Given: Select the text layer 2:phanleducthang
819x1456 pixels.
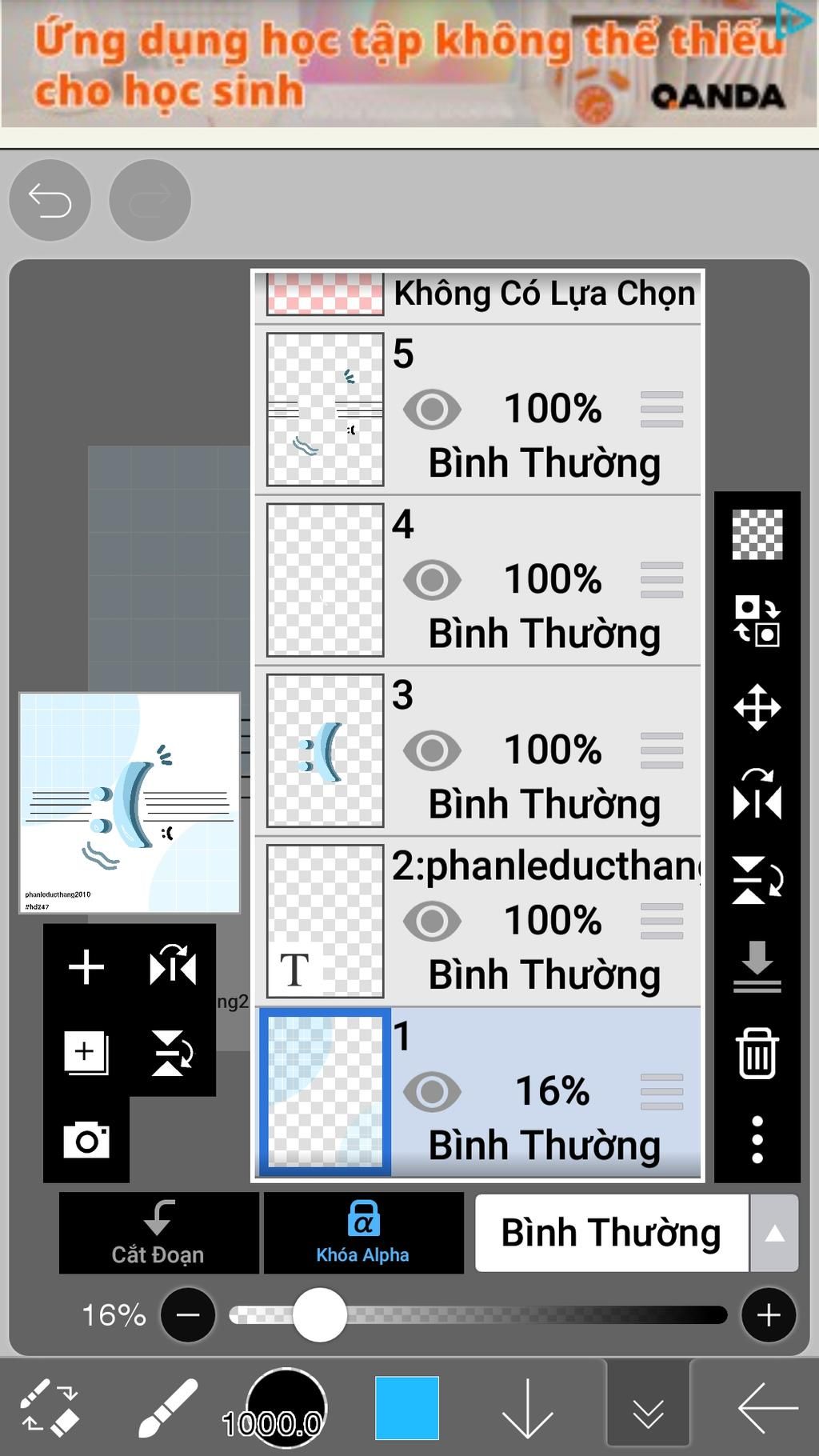Looking at the screenshot, I should point(544,922).
